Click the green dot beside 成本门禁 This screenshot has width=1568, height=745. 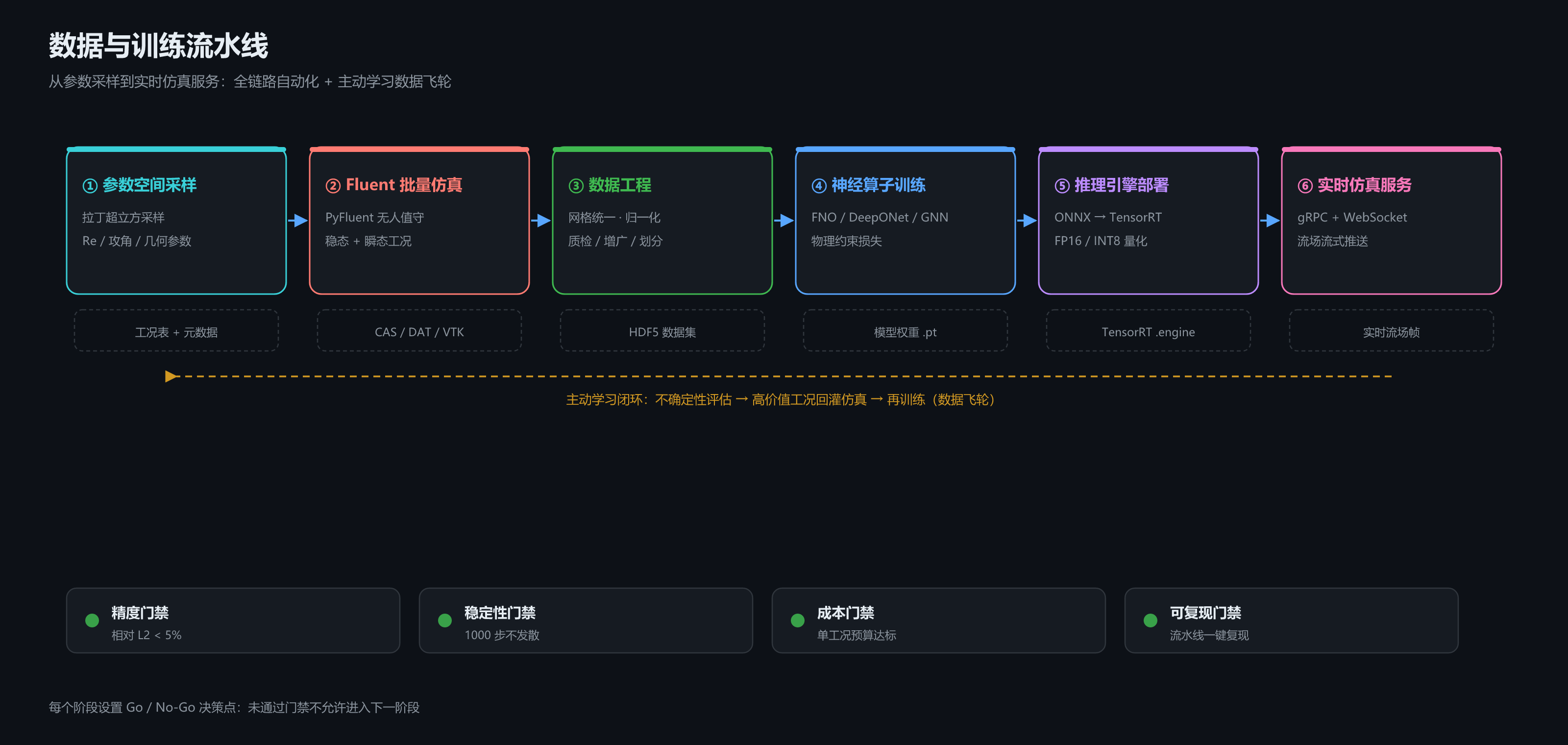797,620
